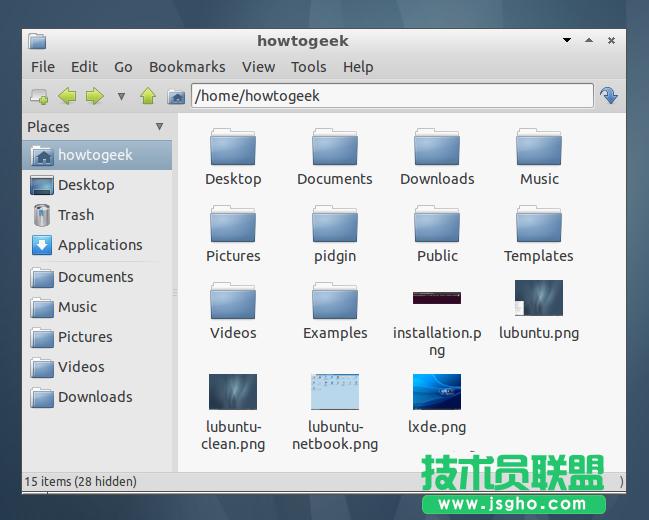Open the Edit menu
This screenshot has height=520, width=649.
coord(84,67)
